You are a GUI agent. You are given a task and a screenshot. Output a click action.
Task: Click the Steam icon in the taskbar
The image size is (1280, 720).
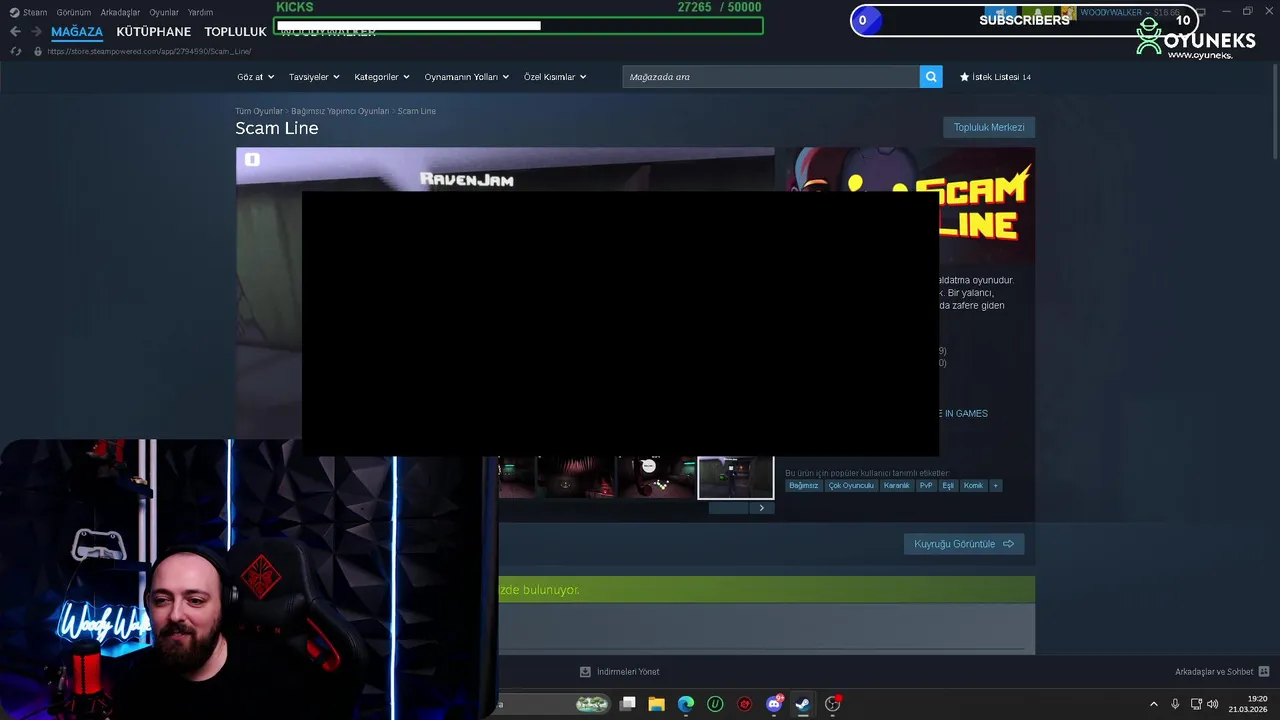[802, 704]
